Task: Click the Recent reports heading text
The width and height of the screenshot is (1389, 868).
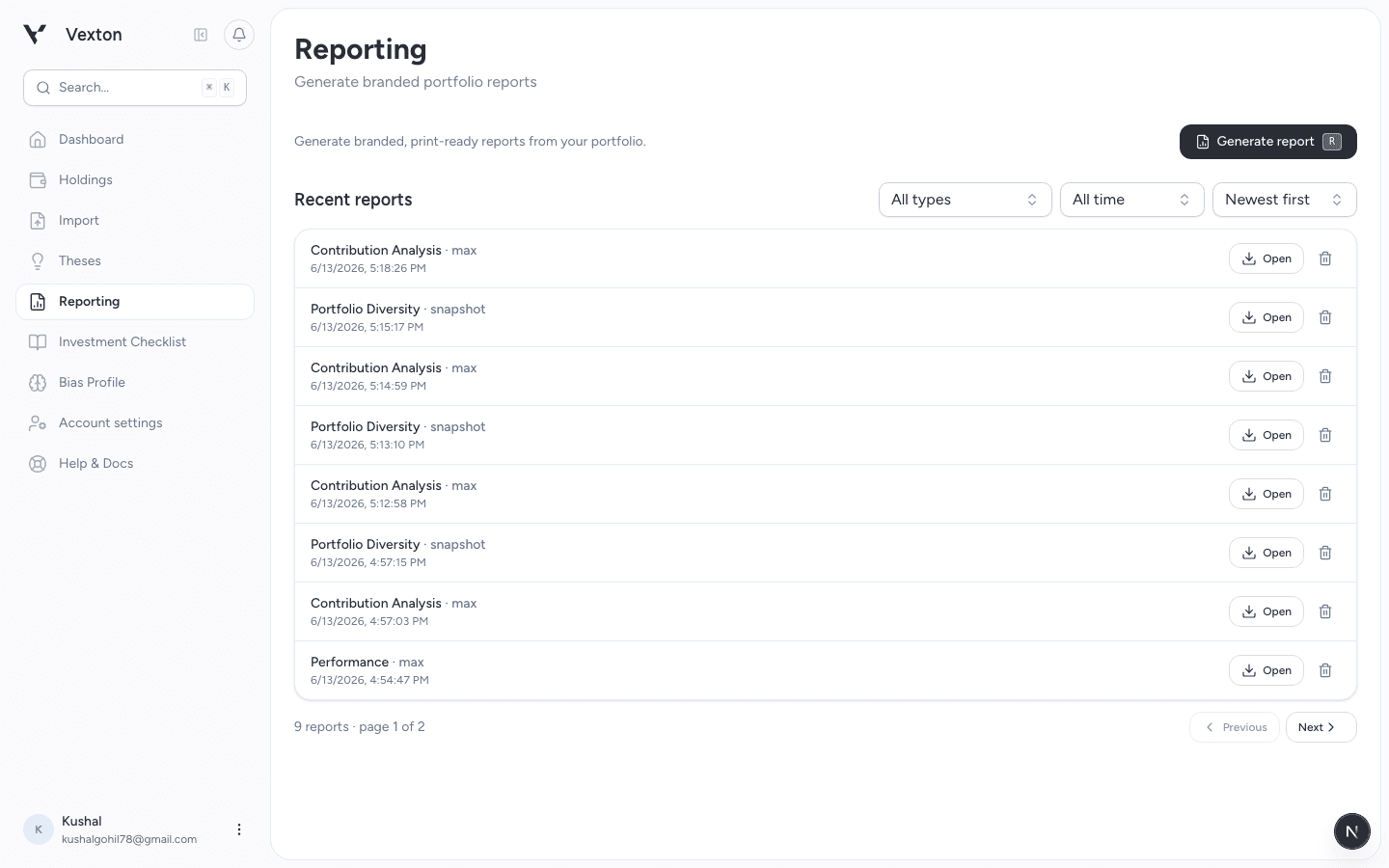Action: [x=353, y=200]
